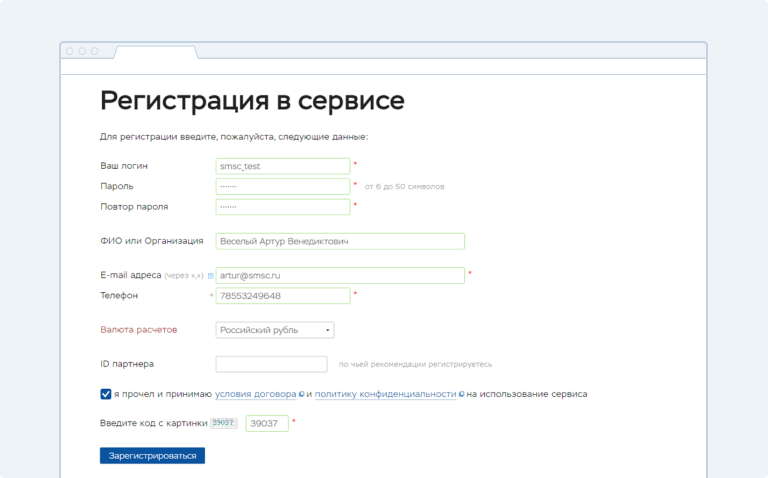
Task: Click the external link icon after условия договора
Action: 301,394
